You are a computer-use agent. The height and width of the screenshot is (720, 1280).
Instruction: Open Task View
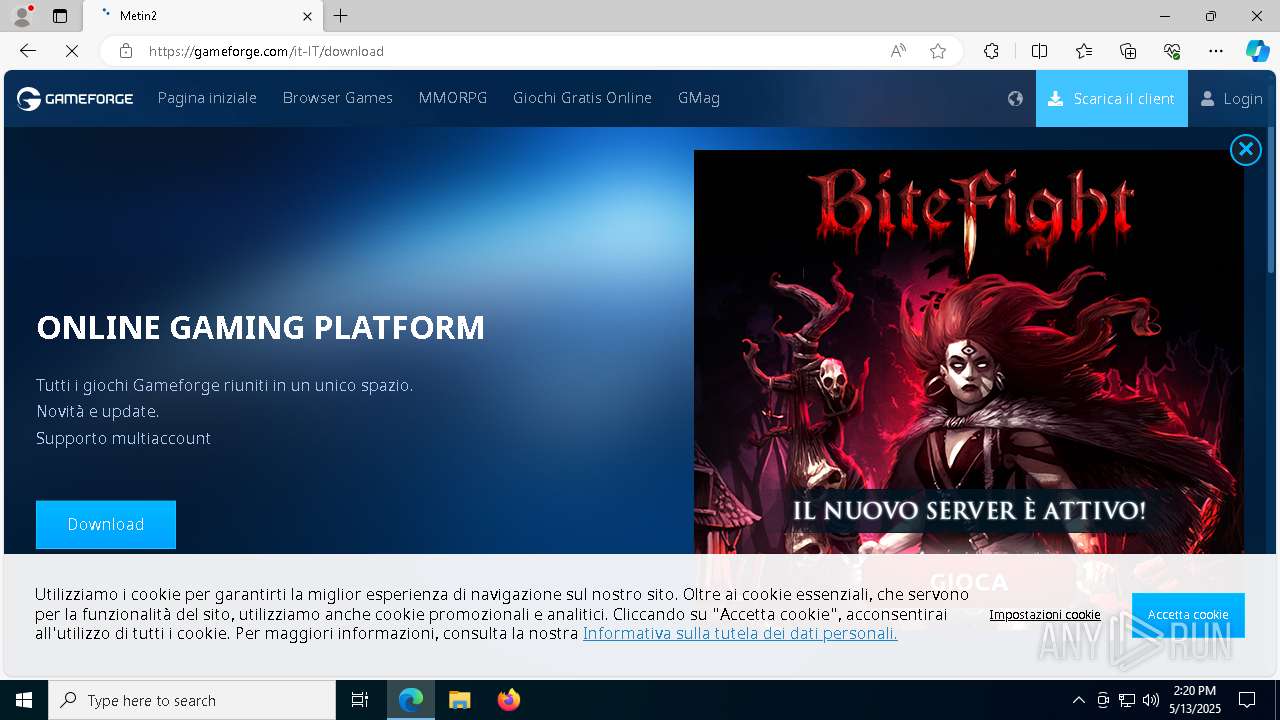point(360,700)
